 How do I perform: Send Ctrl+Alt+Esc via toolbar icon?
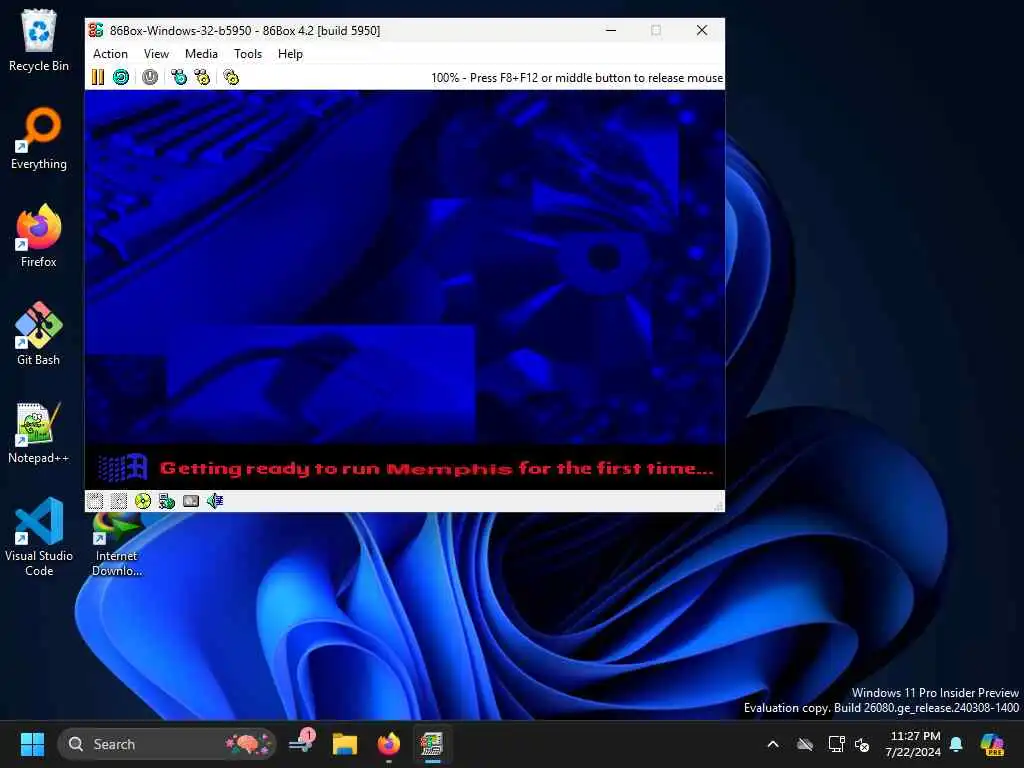(x=202, y=77)
